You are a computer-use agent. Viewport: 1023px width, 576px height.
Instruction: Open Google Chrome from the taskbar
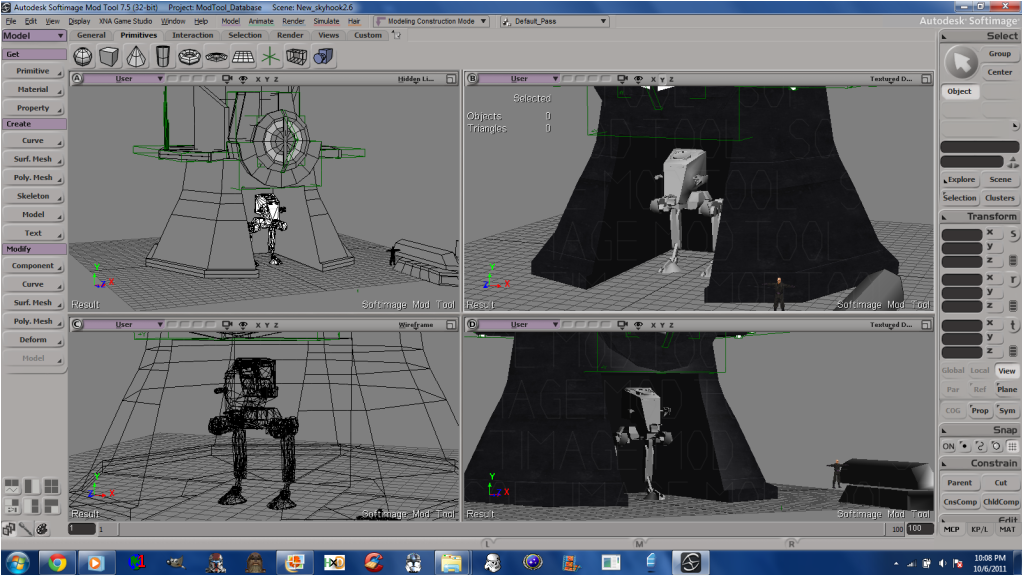(57, 562)
